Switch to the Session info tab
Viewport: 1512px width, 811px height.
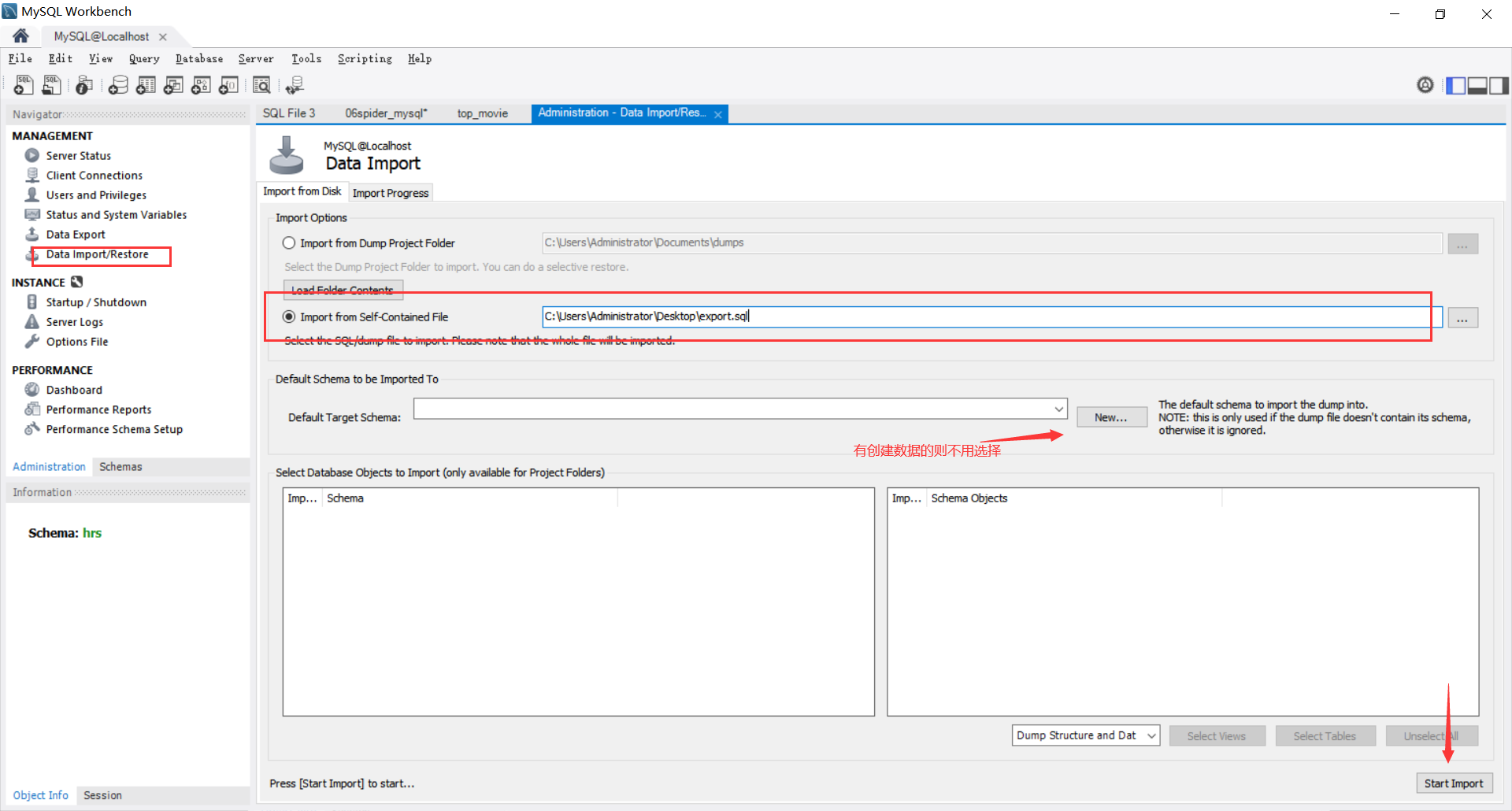[x=102, y=795]
